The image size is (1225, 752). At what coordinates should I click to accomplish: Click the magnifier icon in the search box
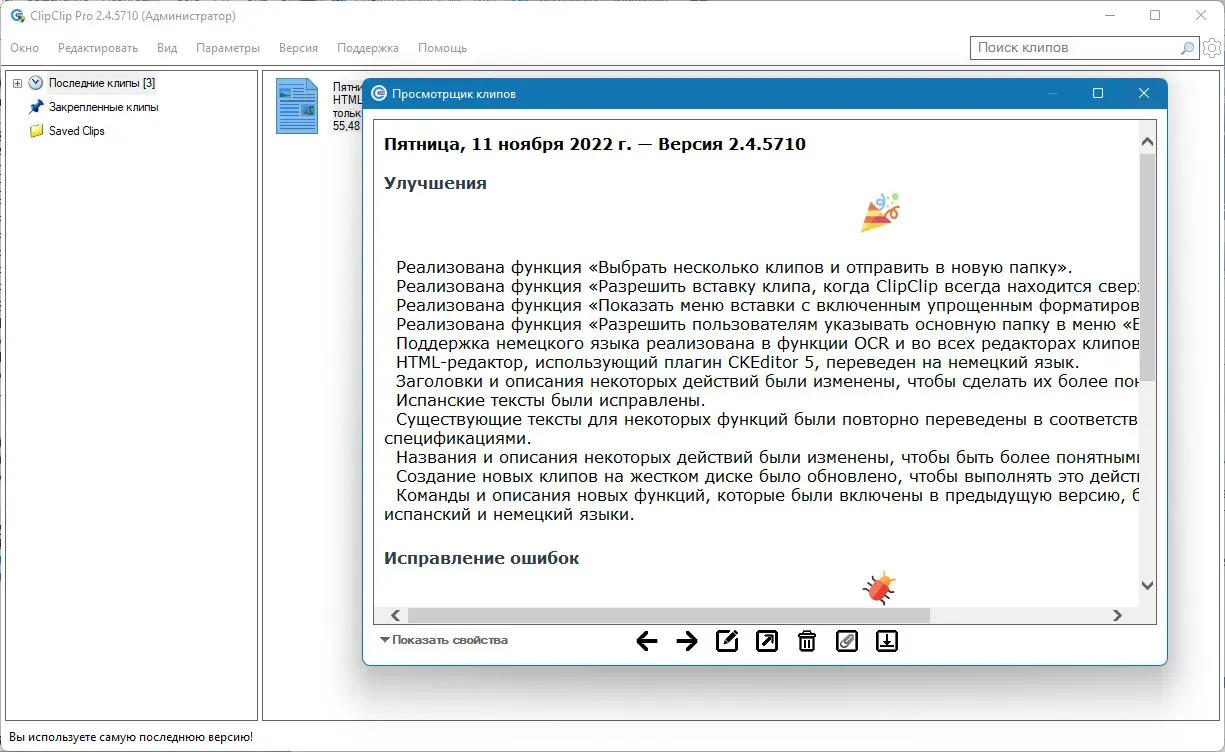[1186, 47]
